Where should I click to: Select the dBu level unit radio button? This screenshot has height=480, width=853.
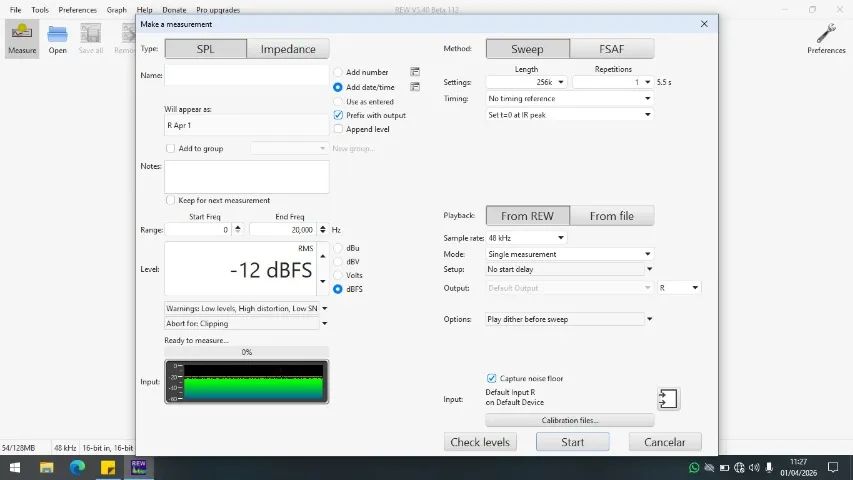click(338, 248)
